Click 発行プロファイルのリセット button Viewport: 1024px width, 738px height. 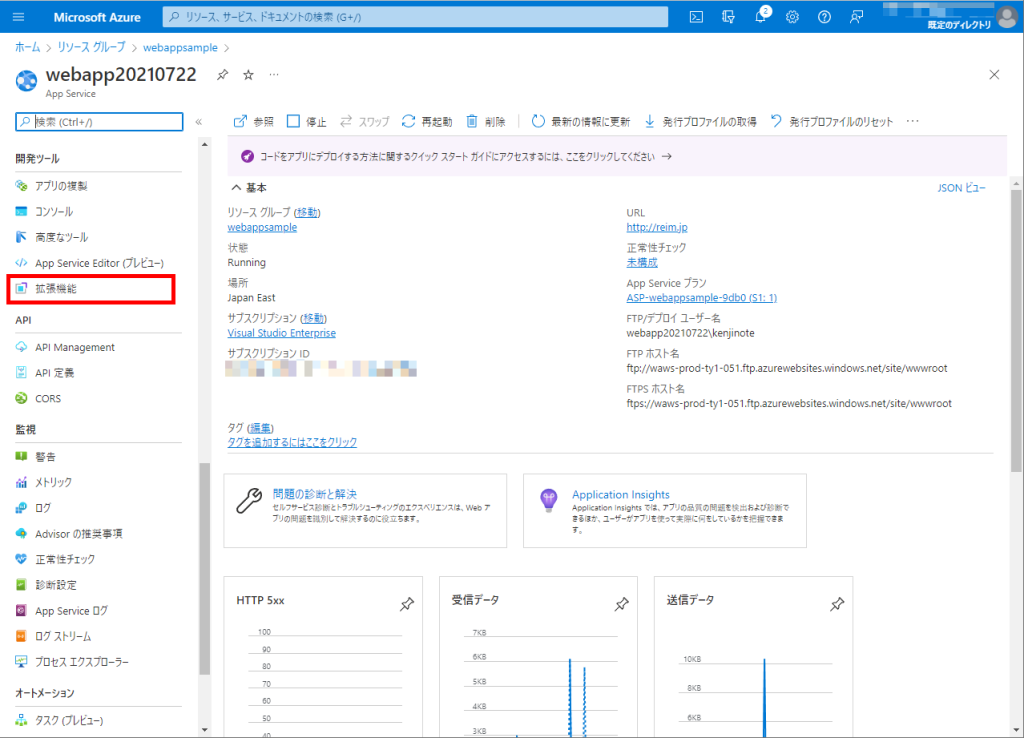pyautogui.click(x=831, y=121)
